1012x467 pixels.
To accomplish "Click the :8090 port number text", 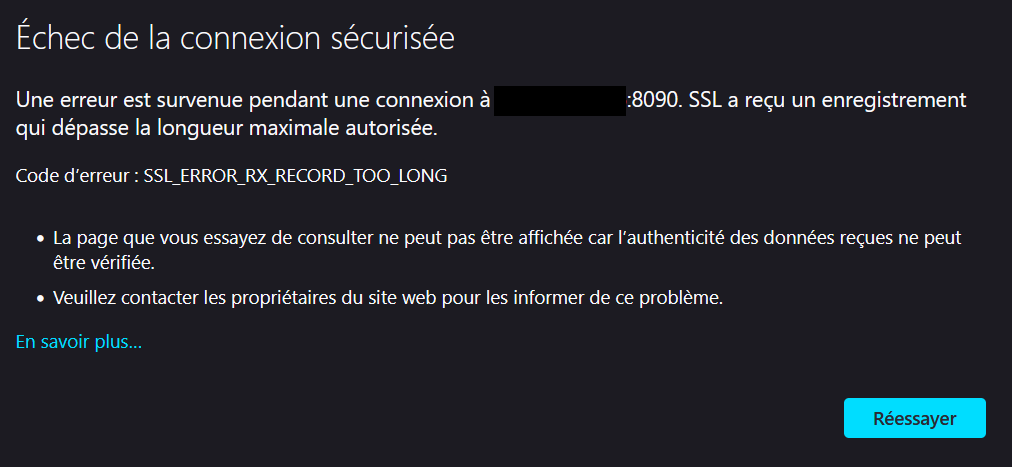I will (652, 101).
